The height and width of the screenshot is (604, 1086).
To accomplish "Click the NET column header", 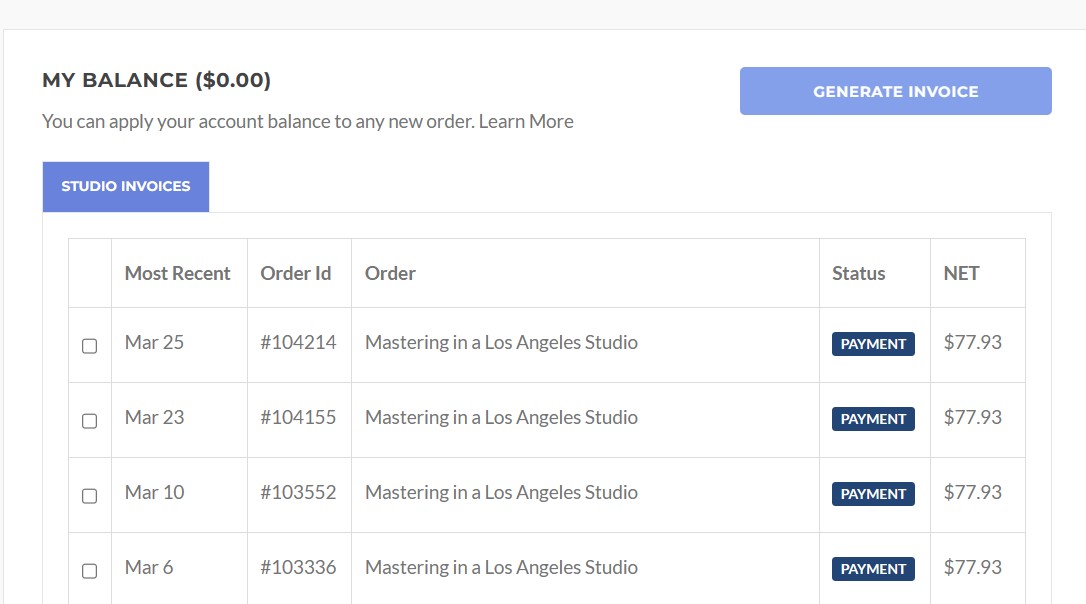I will 961,273.
